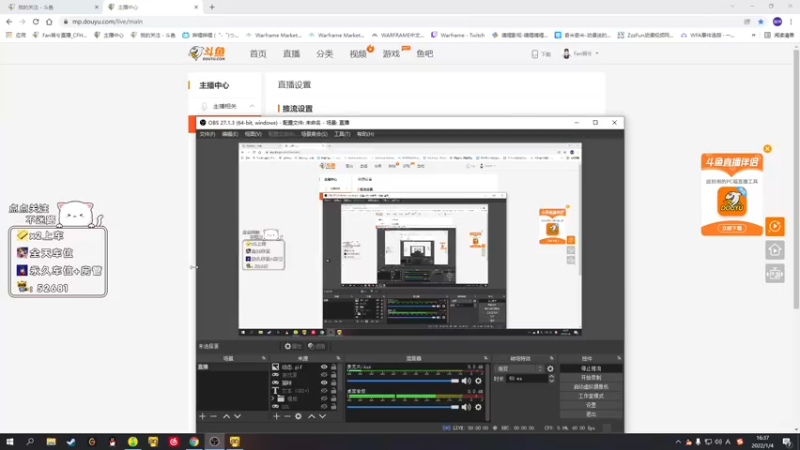800x450 pixels.
Task: Reload the page in Chrome
Action: point(36,21)
